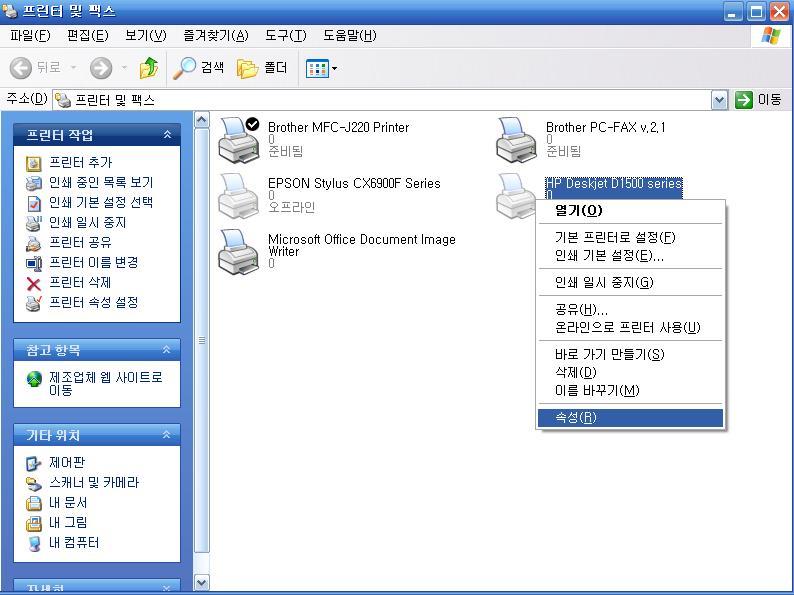Image resolution: width=794 pixels, height=595 pixels.
Task: Choose 인쇄 일시 중지(G) in context menu
Action: pos(630,282)
